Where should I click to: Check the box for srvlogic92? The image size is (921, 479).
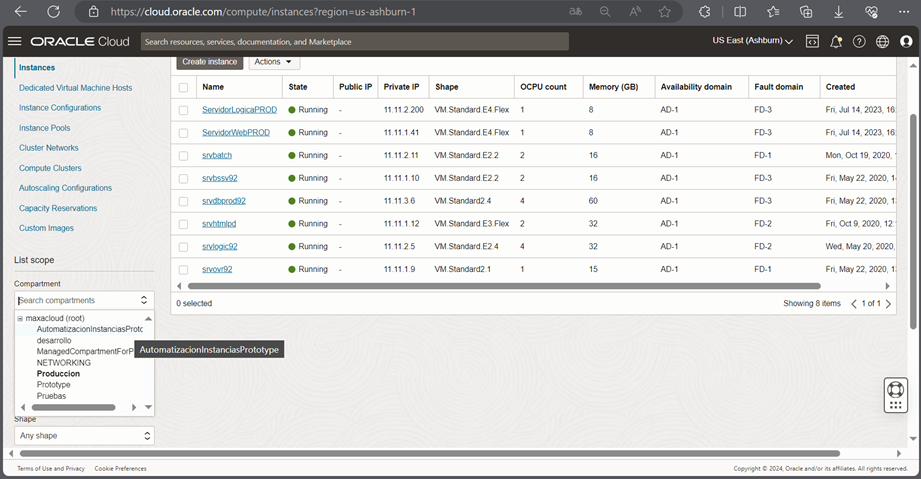(x=184, y=247)
